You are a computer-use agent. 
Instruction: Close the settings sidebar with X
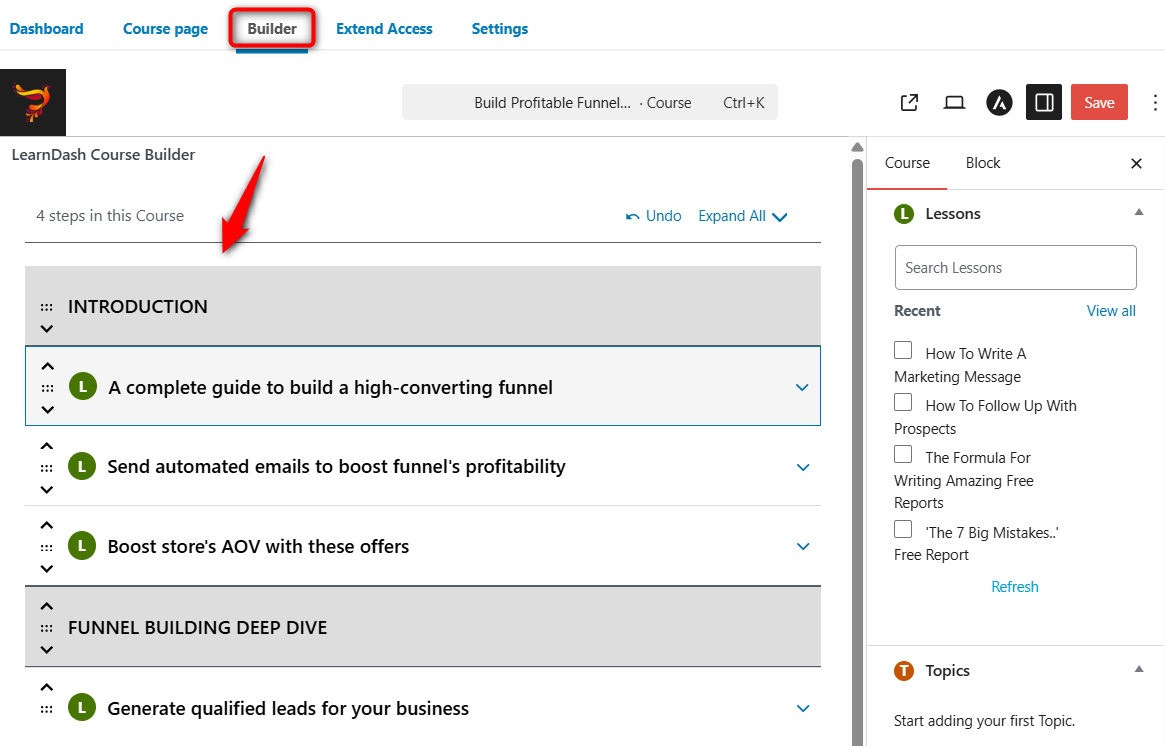(1136, 164)
